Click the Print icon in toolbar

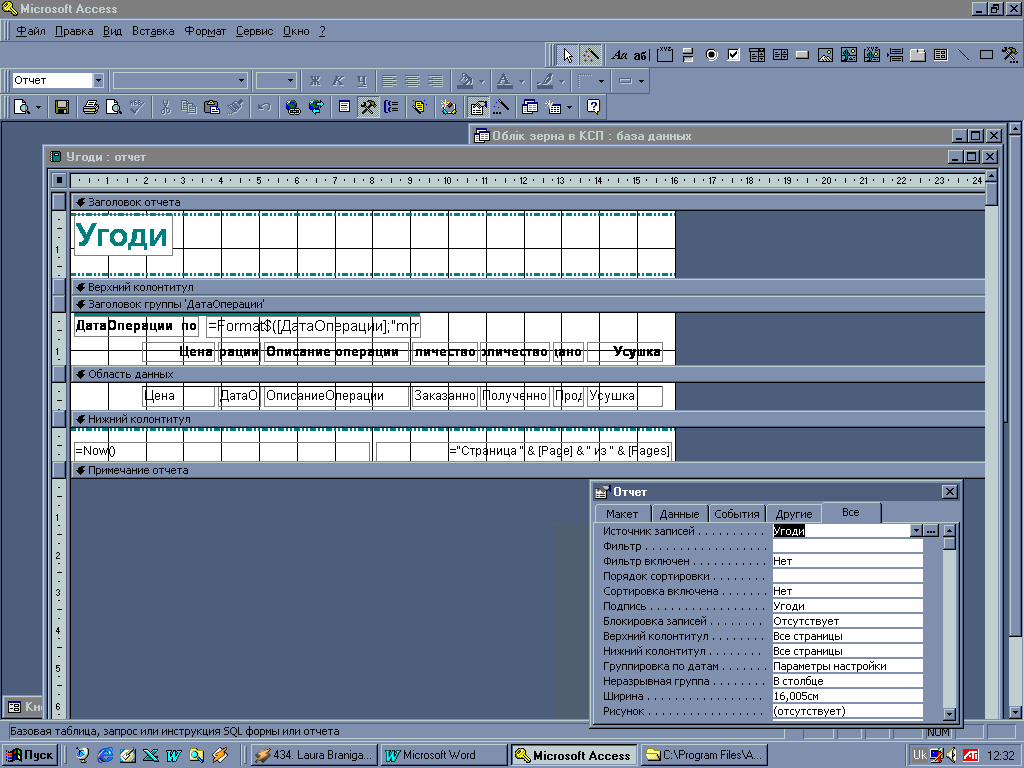(91, 107)
